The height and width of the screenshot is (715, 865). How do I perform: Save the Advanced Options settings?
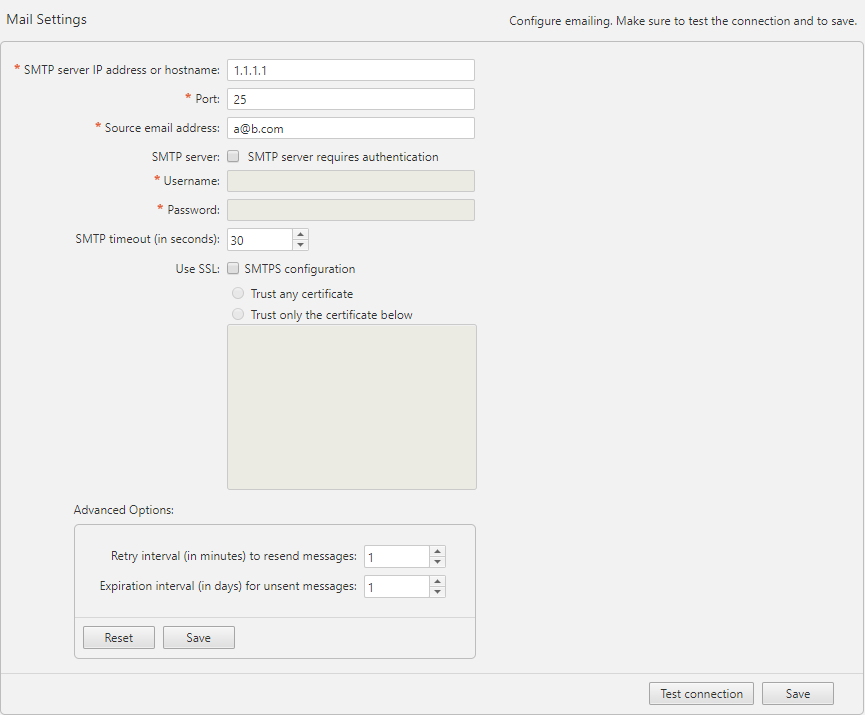pyautogui.click(x=199, y=638)
